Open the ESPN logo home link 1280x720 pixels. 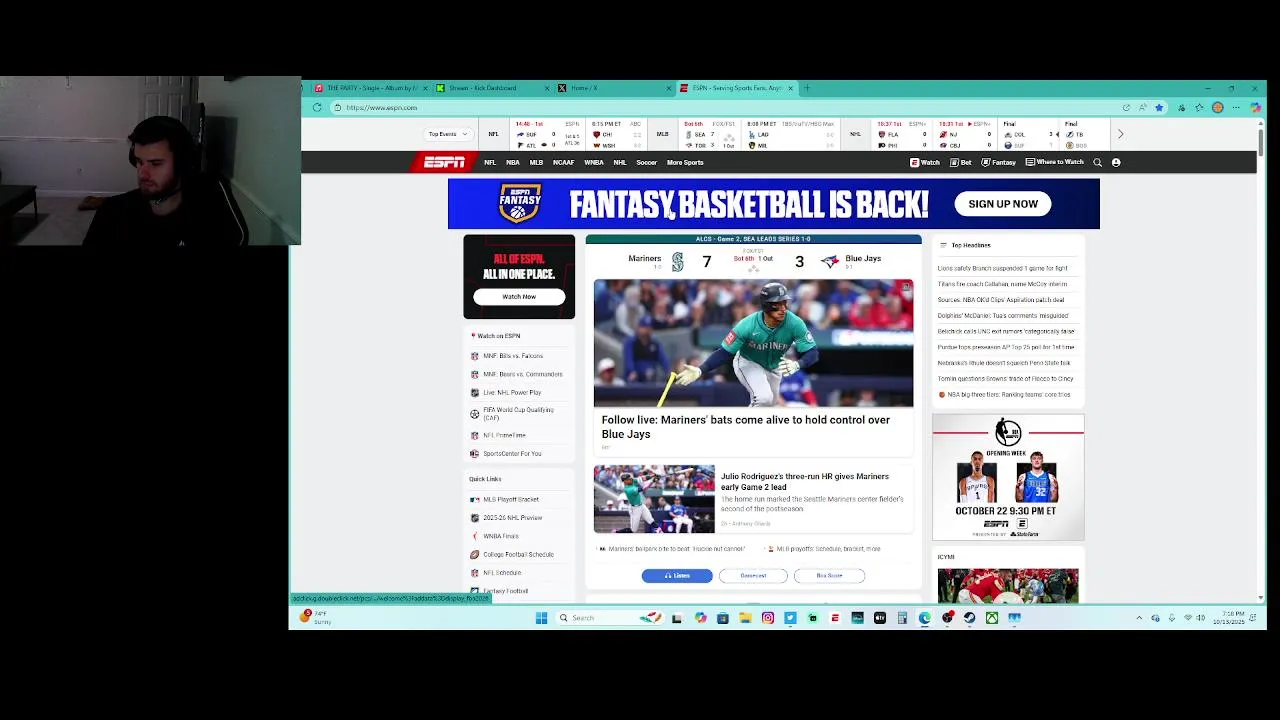click(x=444, y=162)
